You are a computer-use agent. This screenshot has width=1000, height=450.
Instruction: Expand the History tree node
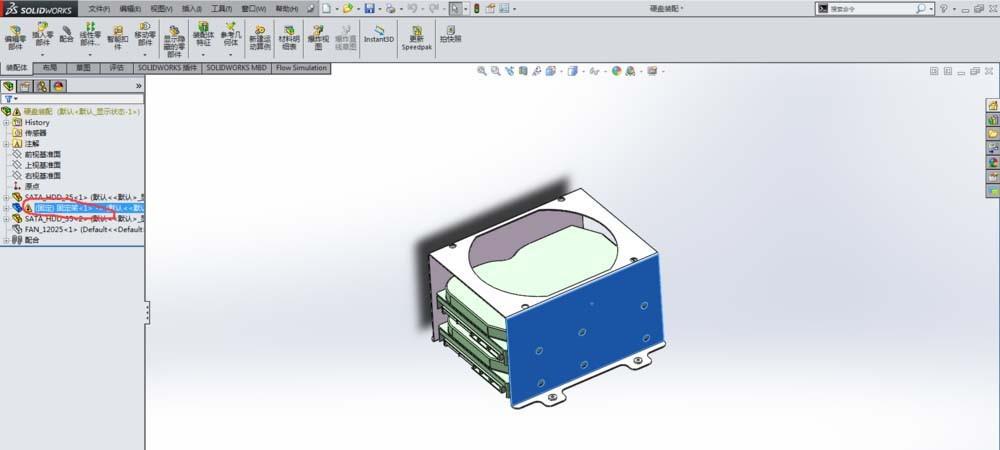click(x=6, y=122)
